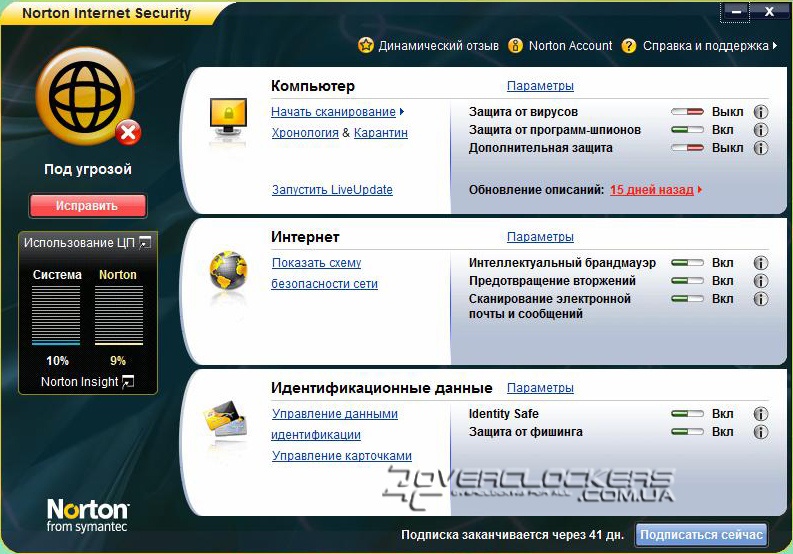Click the Динамический отзыв star icon

point(366,46)
